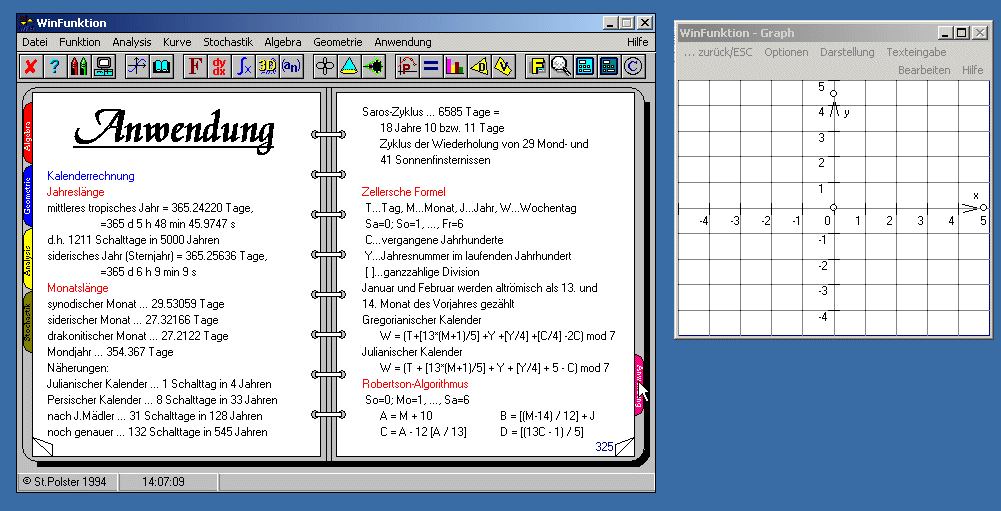Click the clock 14:07:09 in status bar
The image size is (1001, 511).
click(x=163, y=482)
